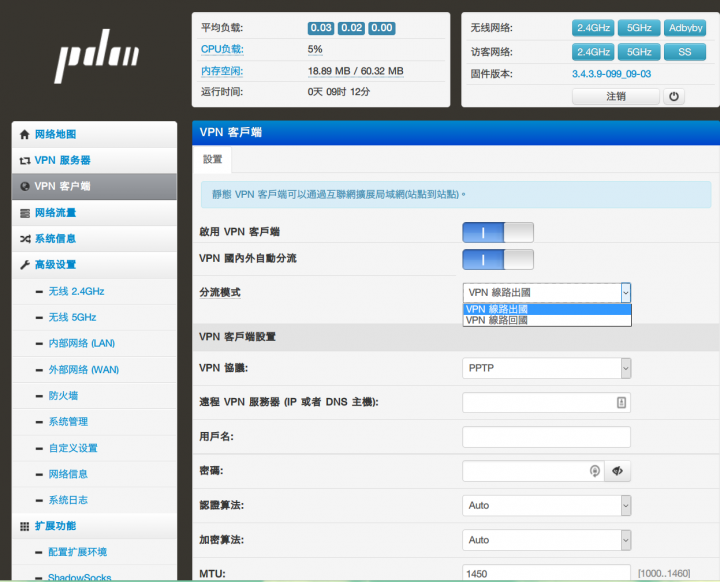720x582 pixels.
Task: Open the 加密算法 Auto dropdown
Action: (546, 540)
